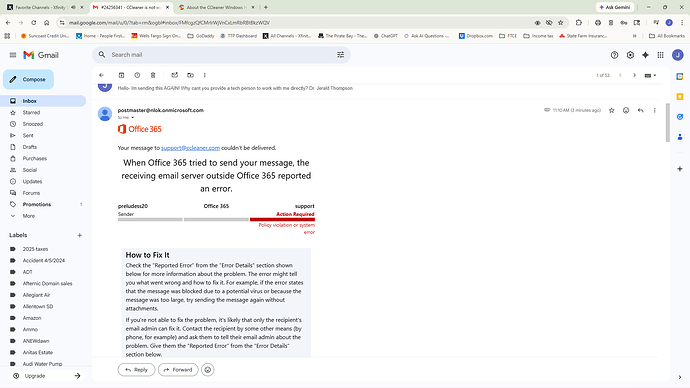
Task: Open Gemini sparkle icon in Gmail
Action: (x=645, y=55)
